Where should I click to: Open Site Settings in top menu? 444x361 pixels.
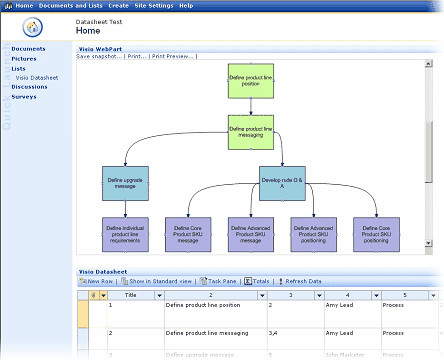point(154,6)
